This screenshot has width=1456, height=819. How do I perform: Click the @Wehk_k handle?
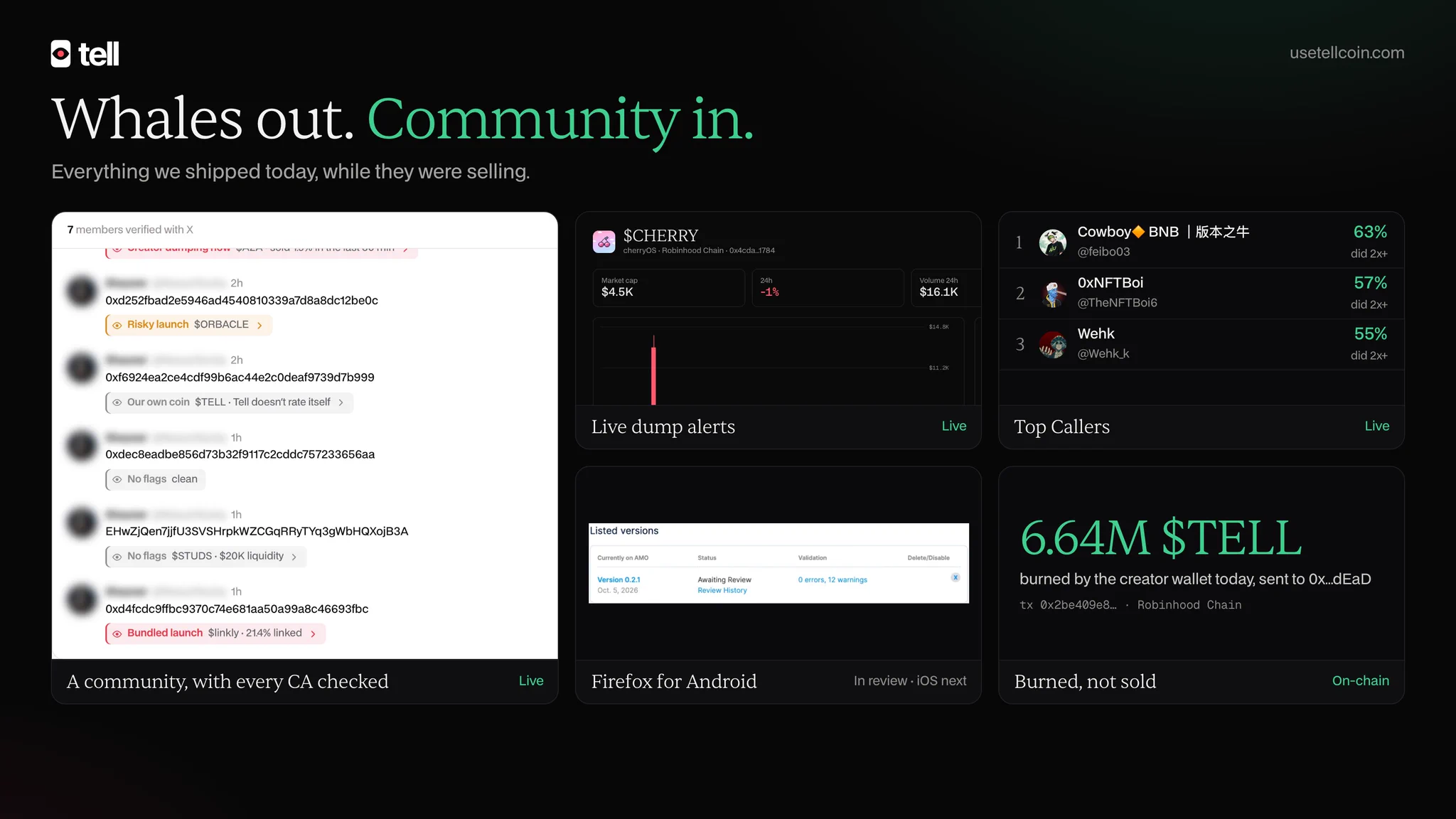1103,354
